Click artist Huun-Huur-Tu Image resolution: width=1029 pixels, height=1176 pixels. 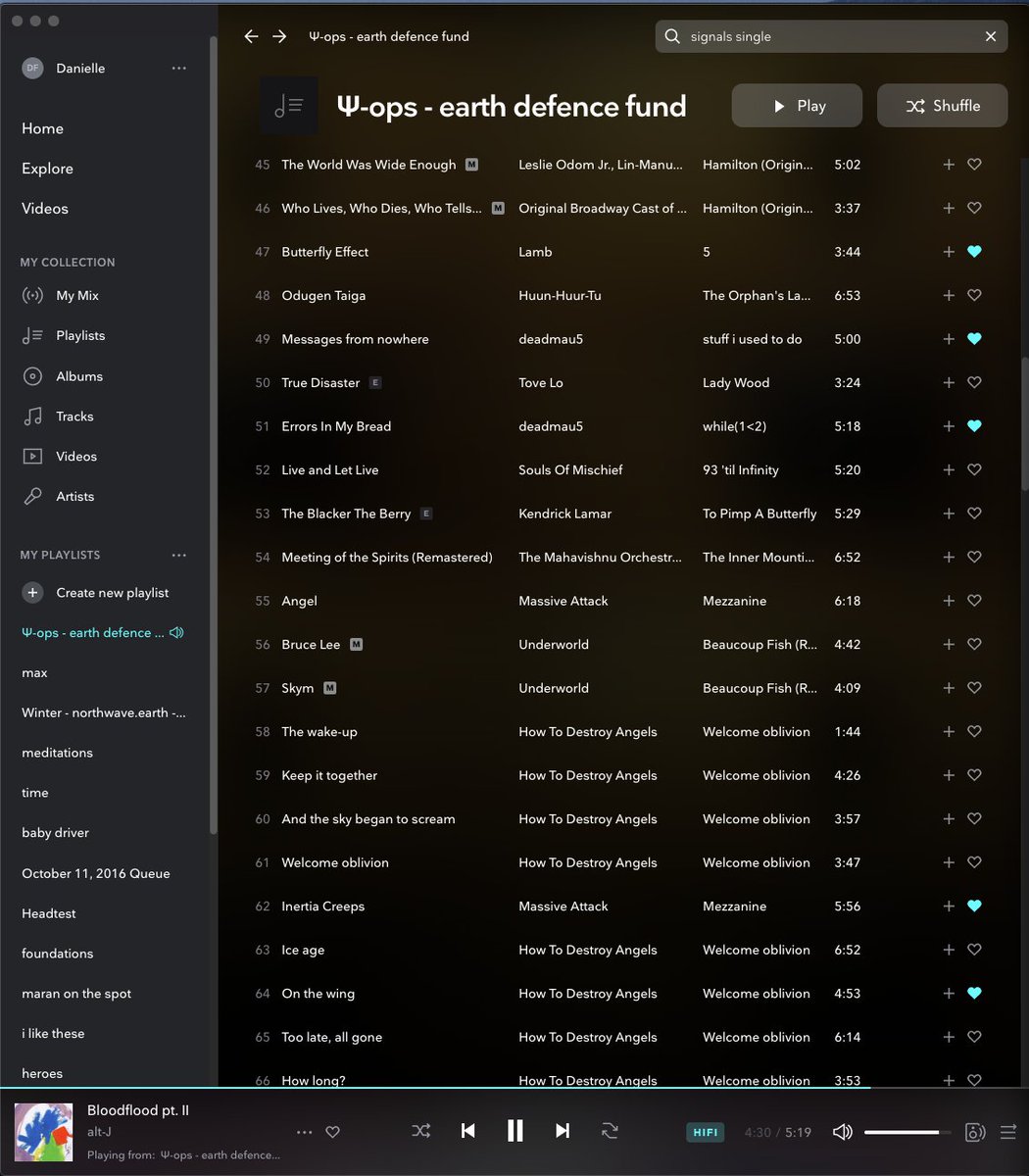(x=560, y=295)
